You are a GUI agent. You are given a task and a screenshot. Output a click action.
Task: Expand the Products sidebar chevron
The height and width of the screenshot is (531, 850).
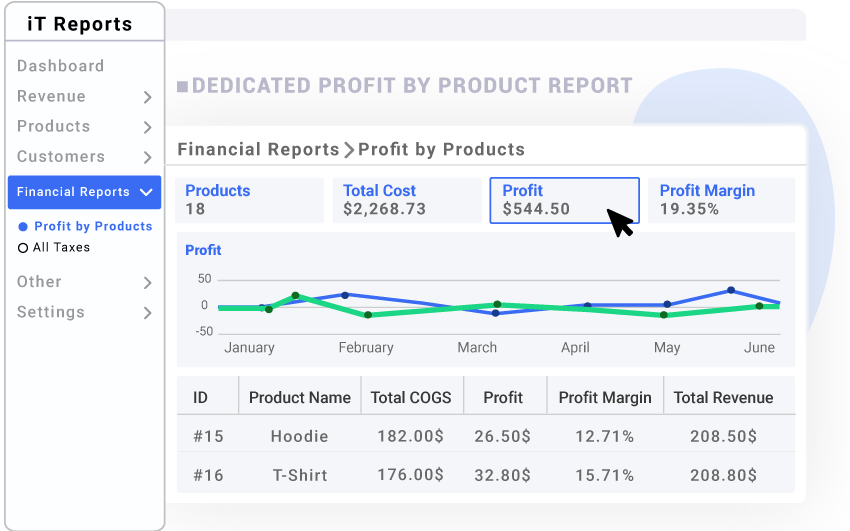click(147, 127)
